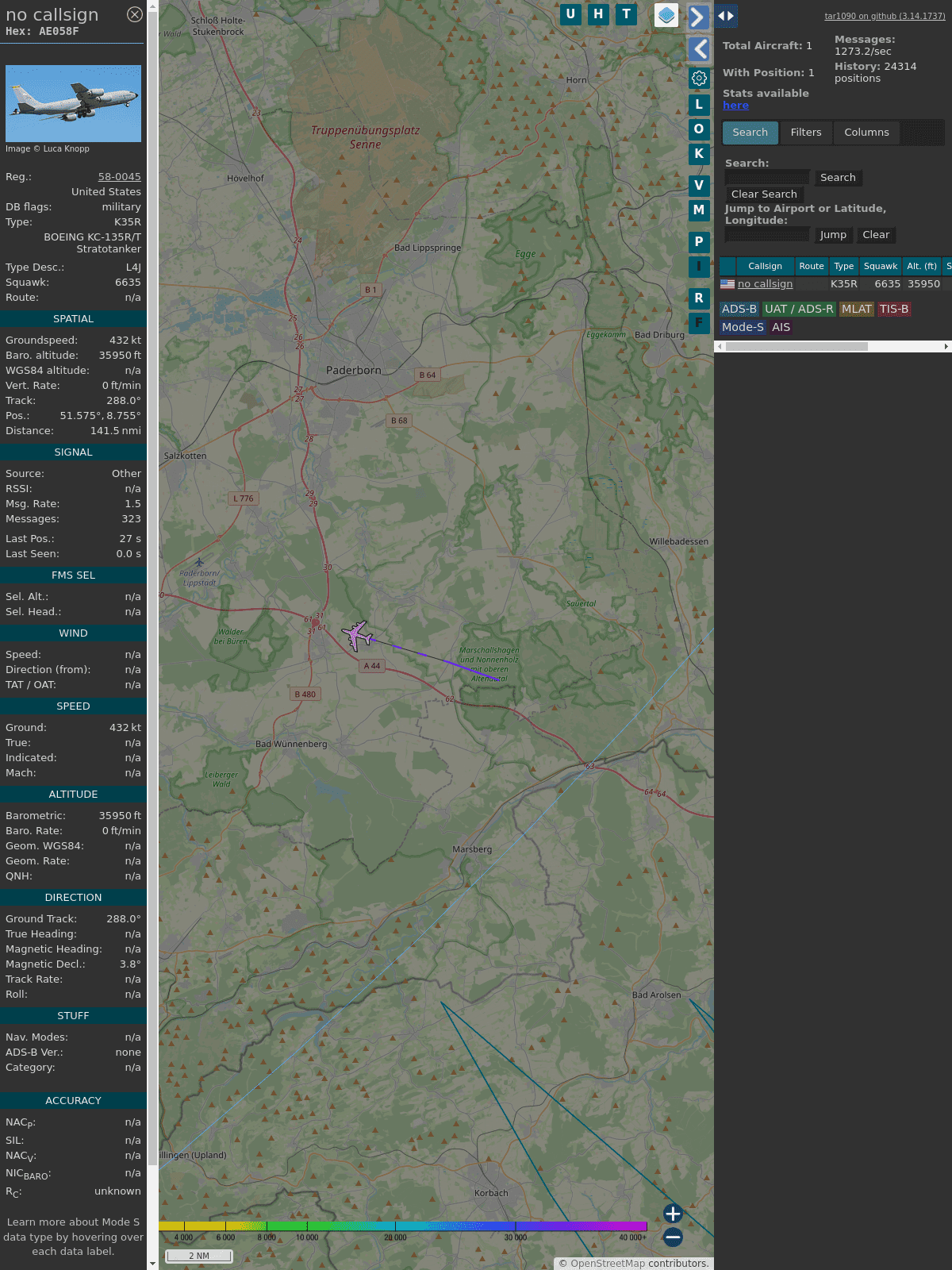Toggle the K map button
This screenshot has width=952, height=1270.
pyautogui.click(x=699, y=154)
